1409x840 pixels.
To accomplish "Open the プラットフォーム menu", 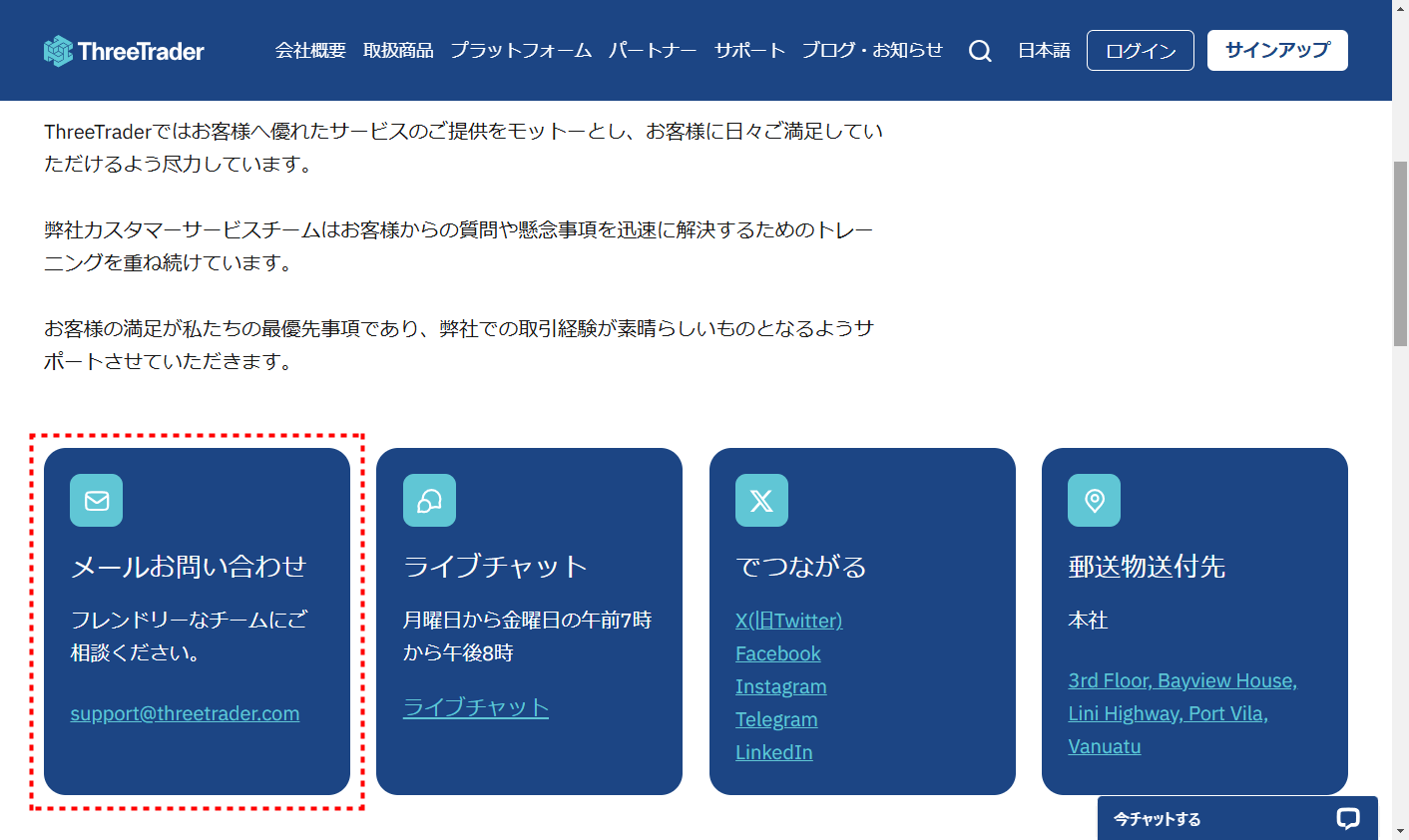I will (521, 50).
